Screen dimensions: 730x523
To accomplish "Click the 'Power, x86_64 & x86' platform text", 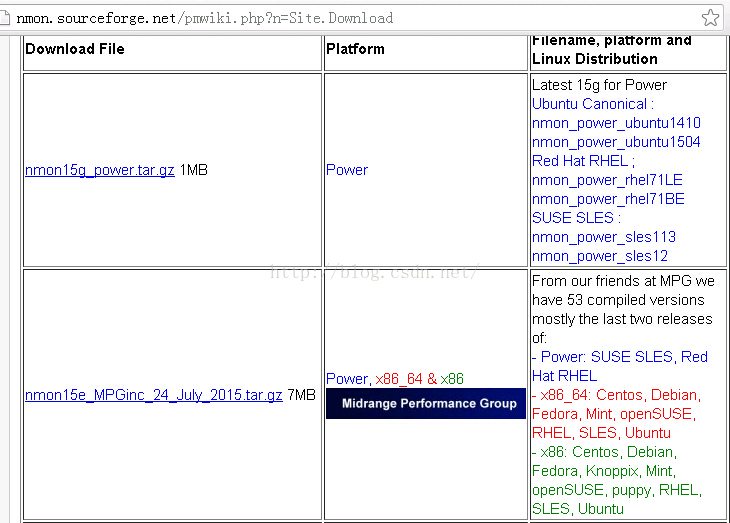I will point(395,379).
